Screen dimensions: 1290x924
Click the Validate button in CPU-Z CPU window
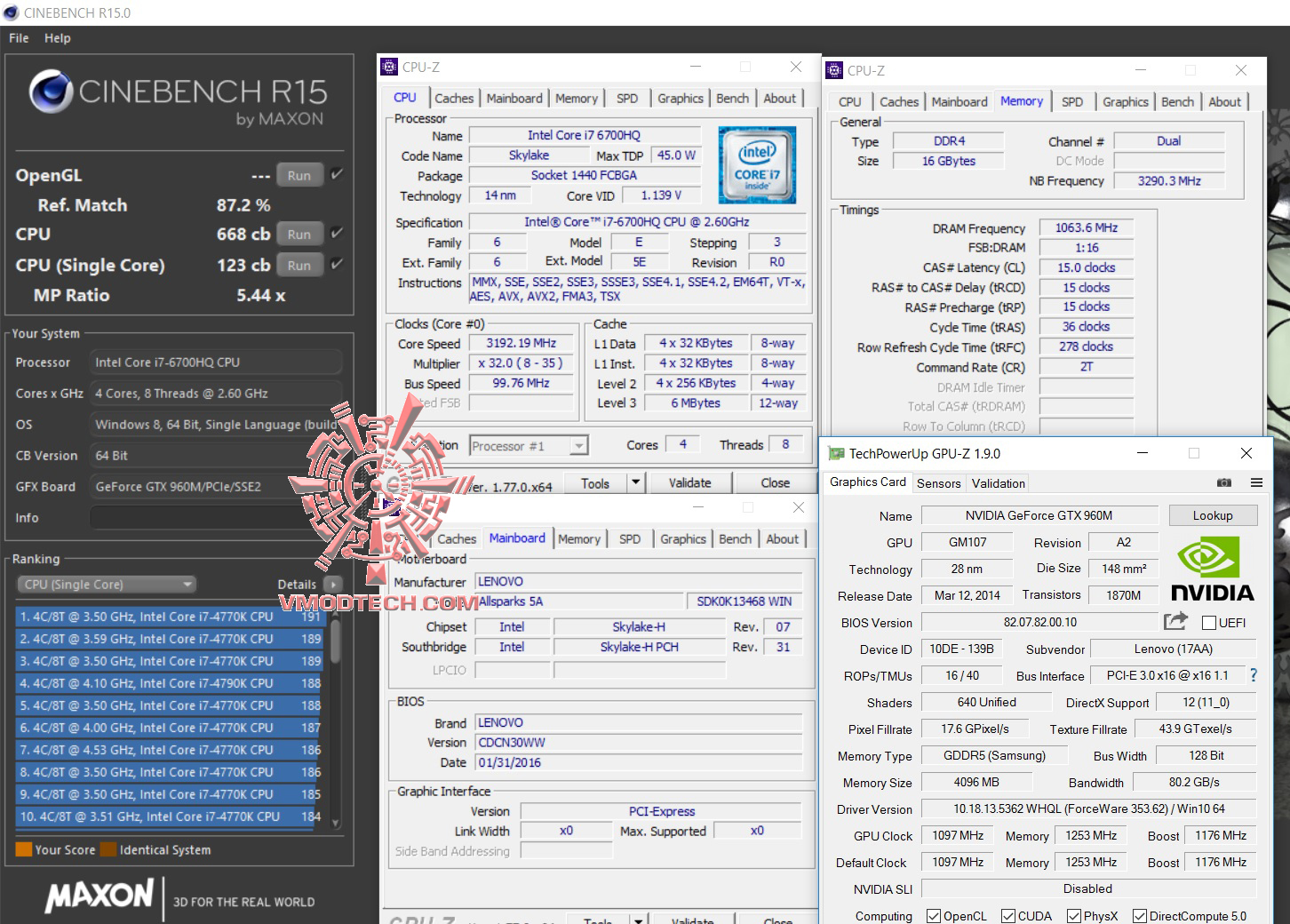click(x=690, y=482)
